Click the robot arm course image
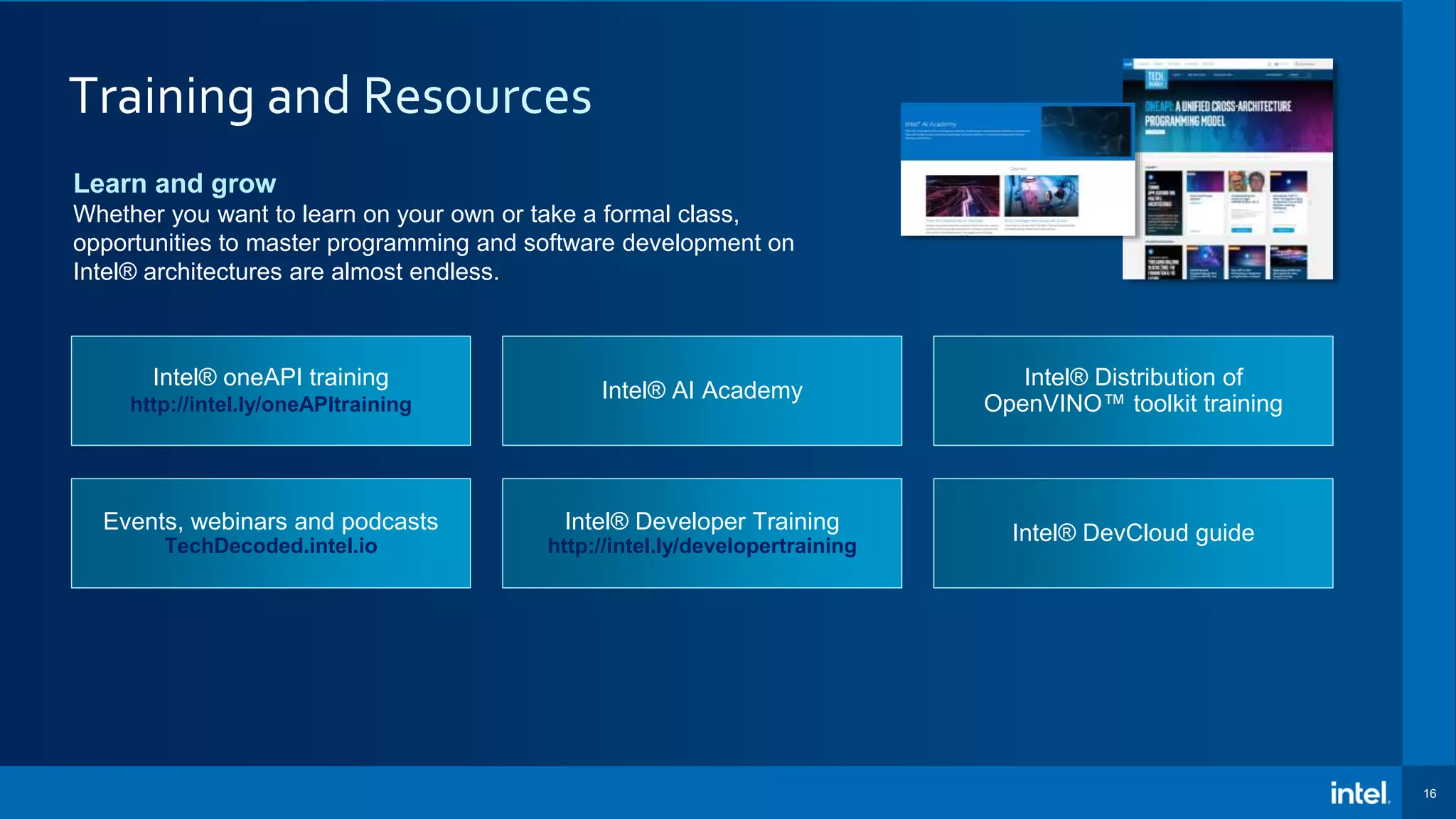 [1041, 196]
